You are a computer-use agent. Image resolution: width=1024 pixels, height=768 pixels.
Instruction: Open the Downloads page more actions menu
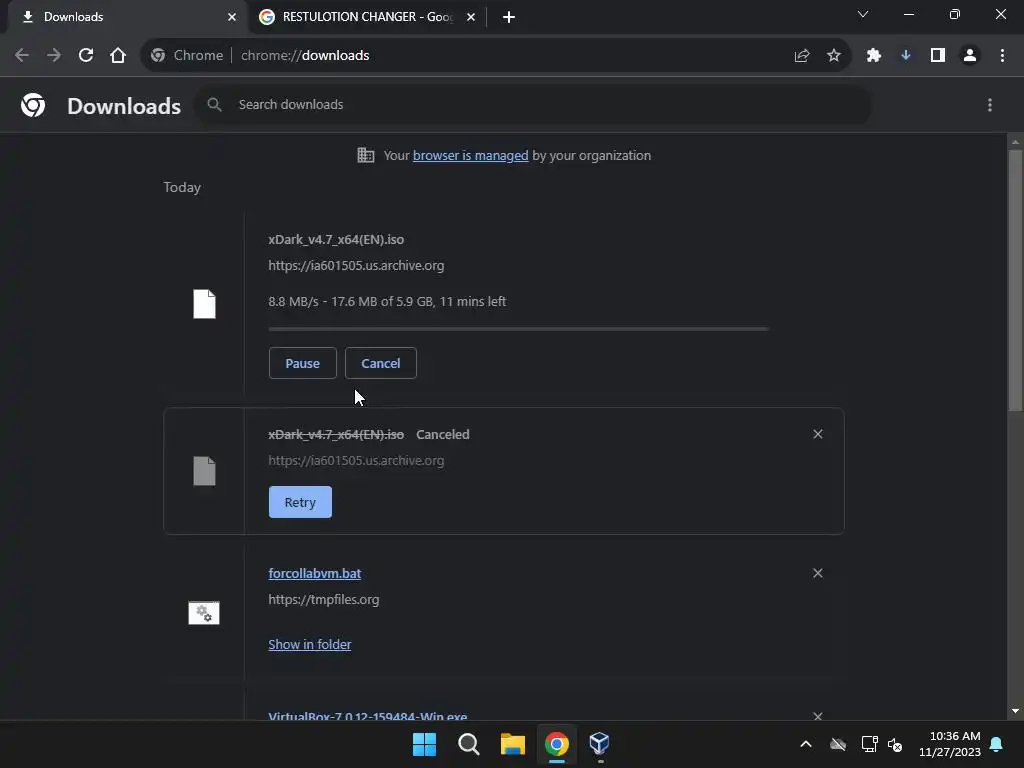[990, 105]
